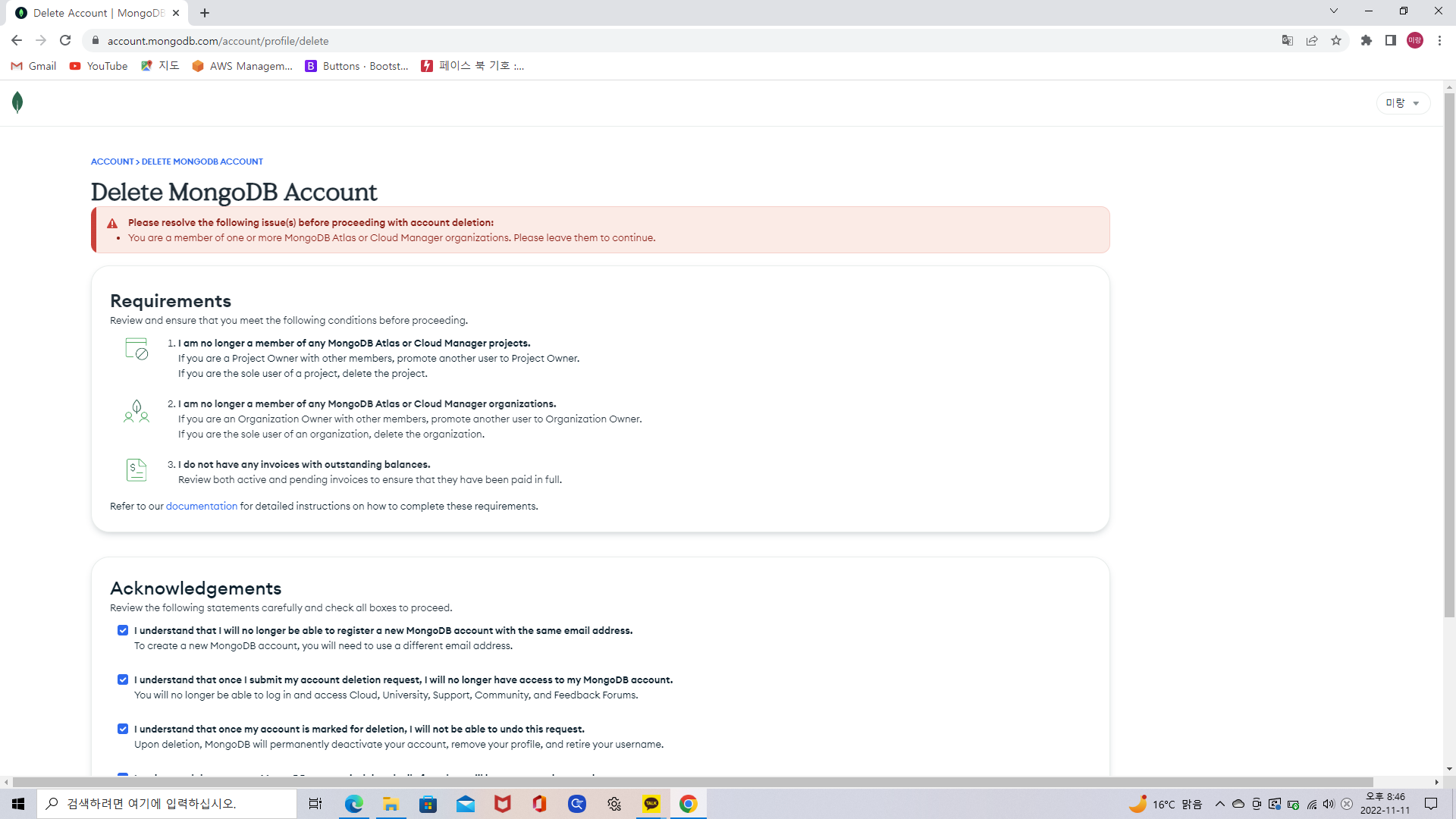Click the scroll down arrow
Viewport: 1456px width, 819px height.
(1449, 769)
